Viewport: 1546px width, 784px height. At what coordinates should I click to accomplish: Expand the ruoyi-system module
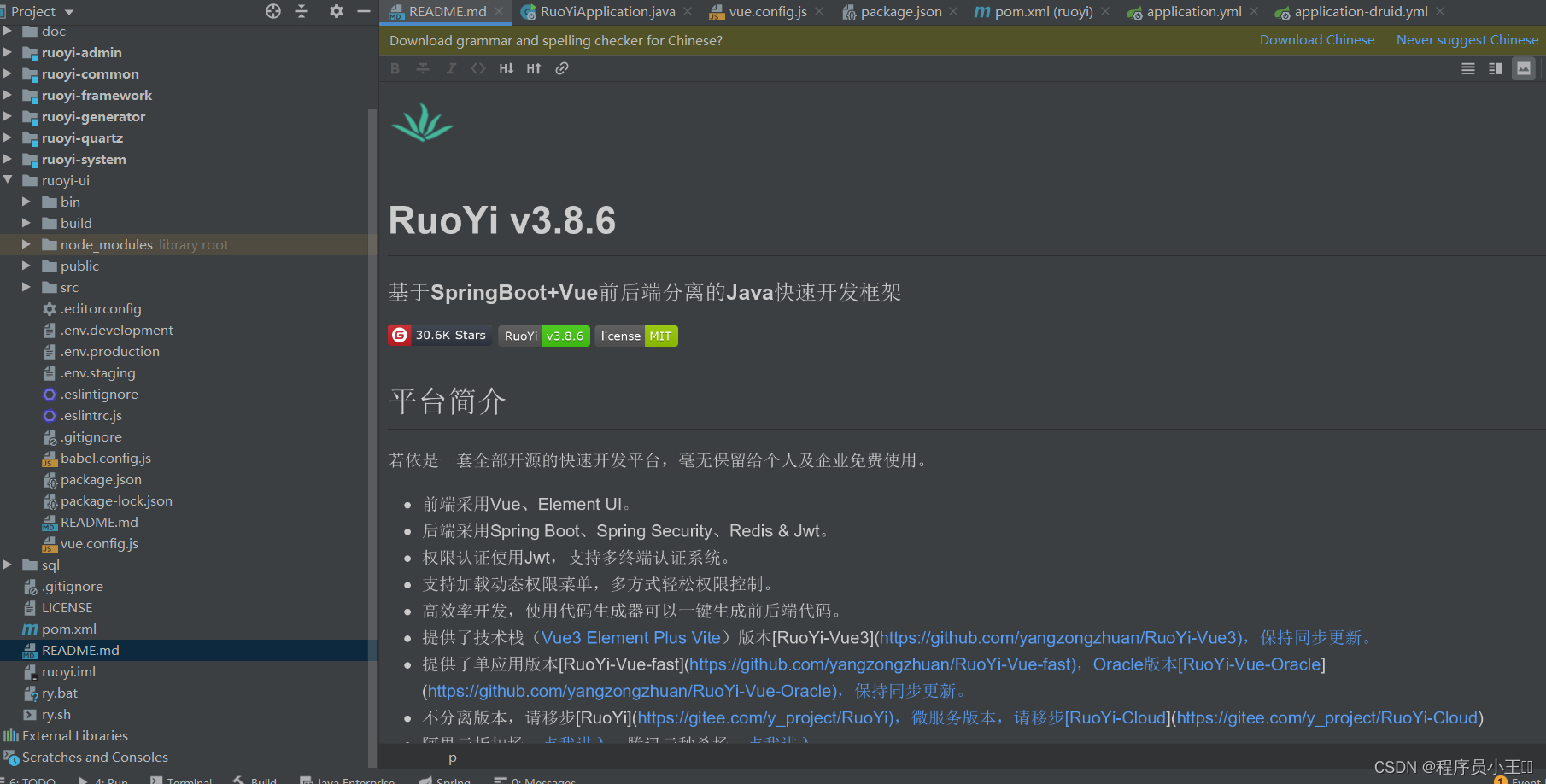tap(8, 159)
